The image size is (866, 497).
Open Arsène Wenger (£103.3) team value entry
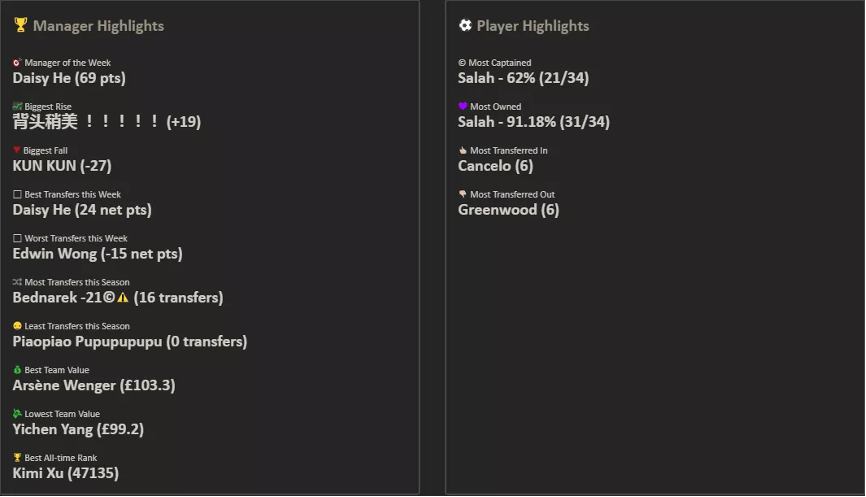(94, 385)
